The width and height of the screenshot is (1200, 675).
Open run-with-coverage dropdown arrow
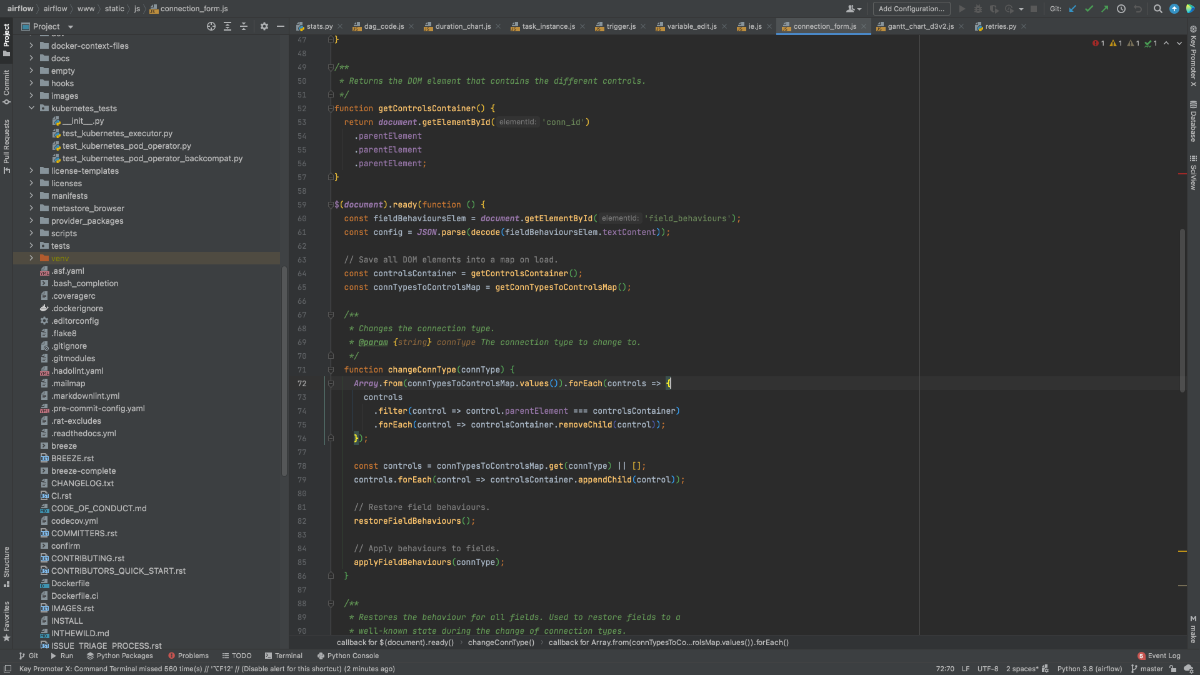[x=1021, y=9]
